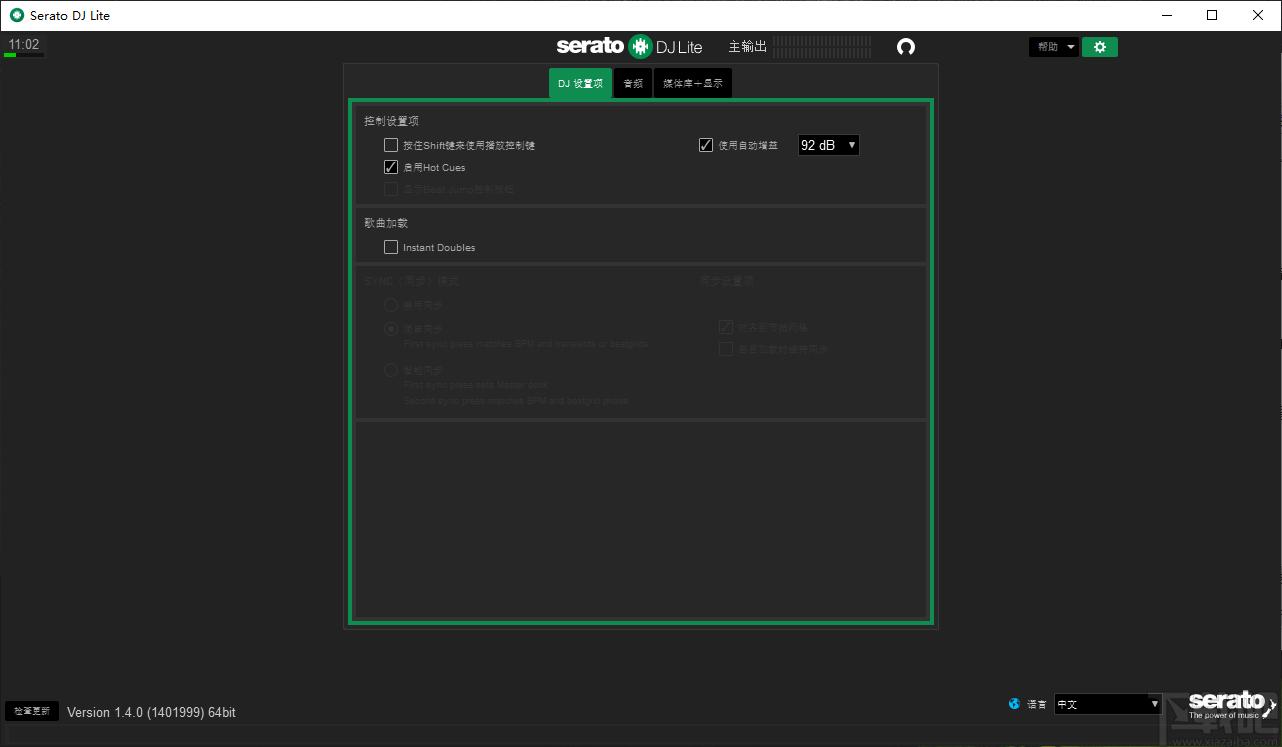Open the 92 dB gain dropdown
Image resolution: width=1282 pixels, height=747 pixels.
(x=828, y=145)
